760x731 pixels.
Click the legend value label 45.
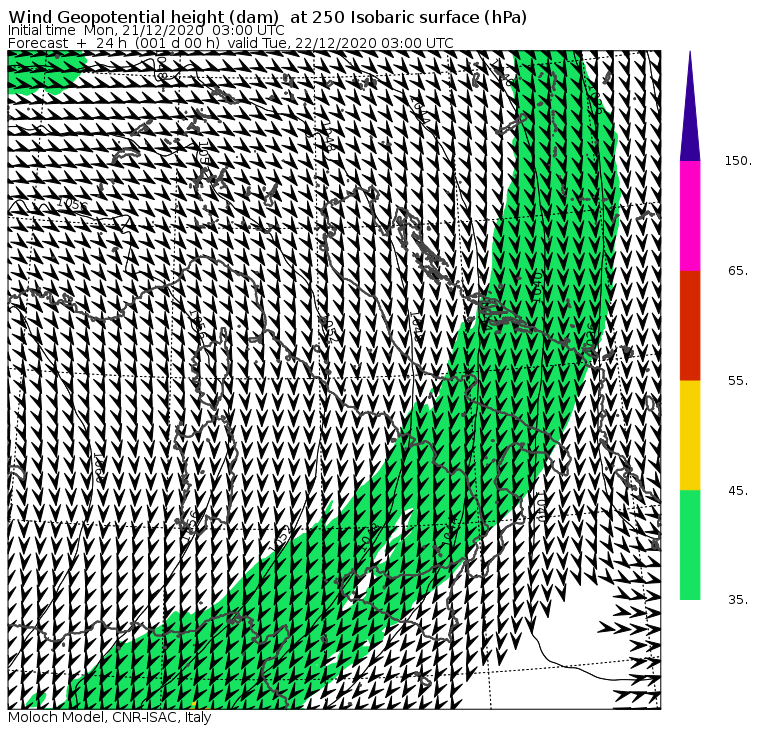pos(738,491)
